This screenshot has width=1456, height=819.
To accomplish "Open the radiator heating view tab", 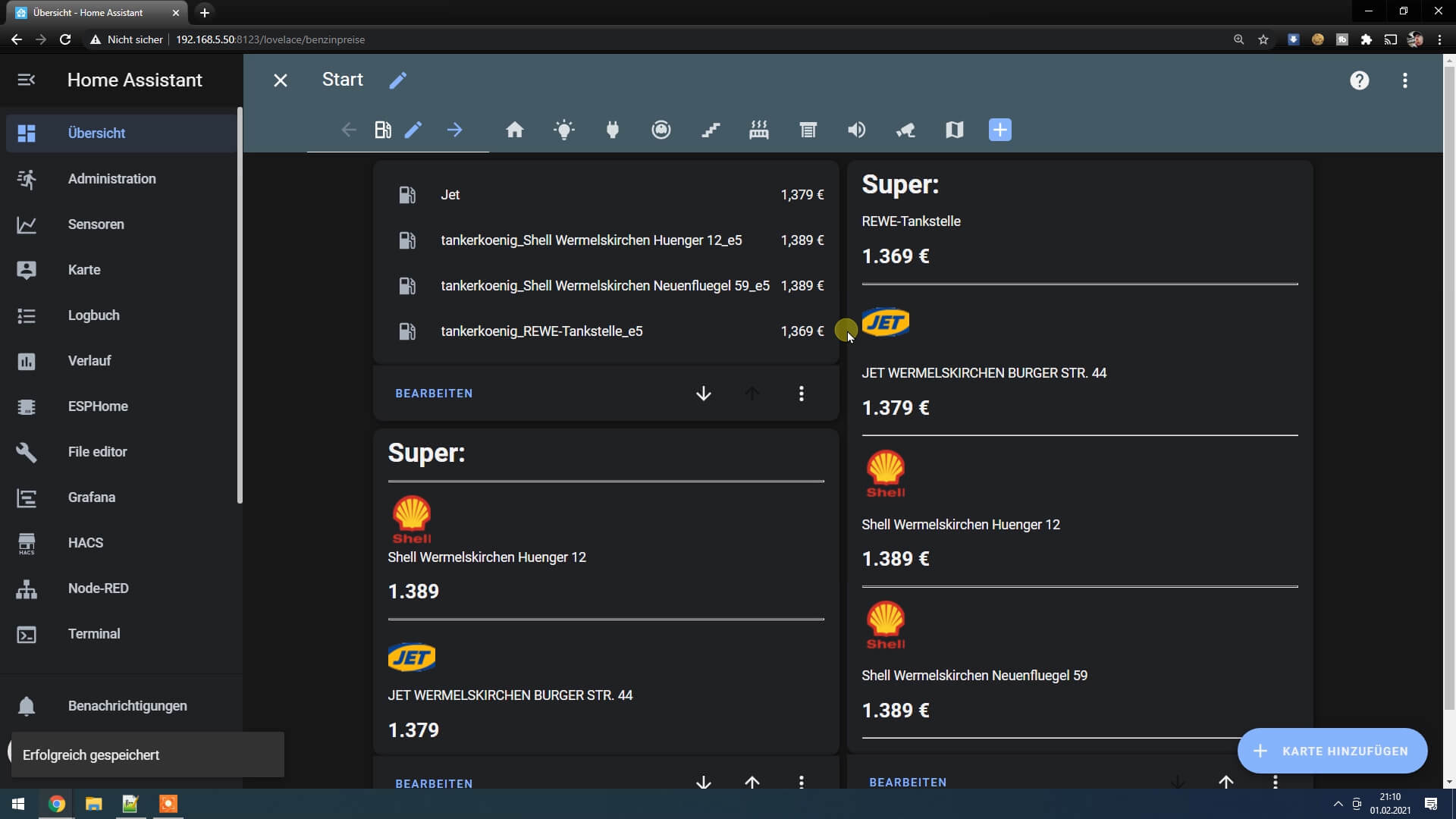I will pos(759,130).
